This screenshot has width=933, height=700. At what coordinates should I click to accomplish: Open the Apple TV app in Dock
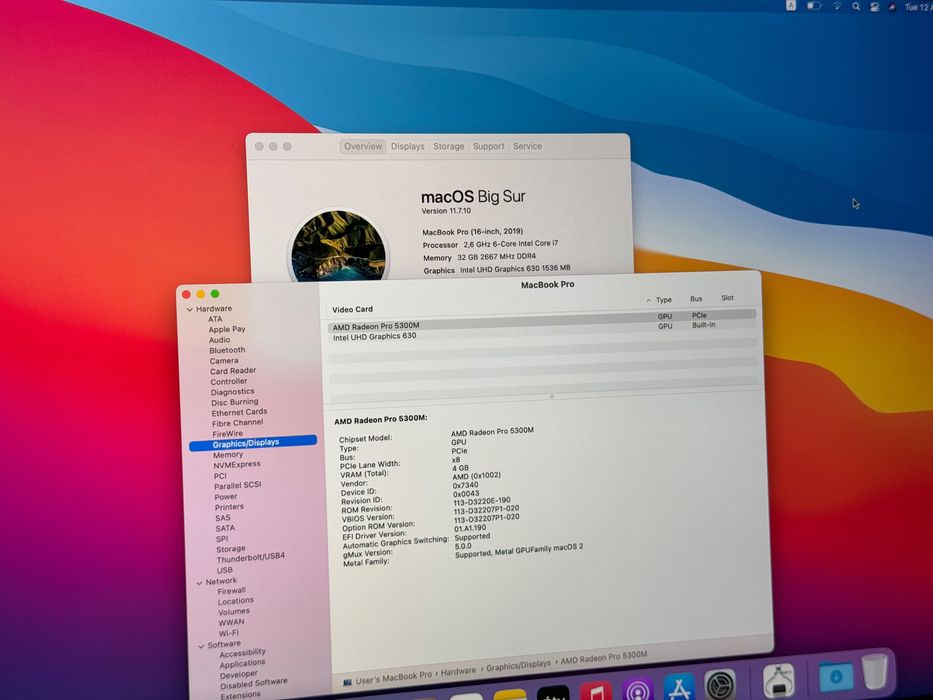(x=553, y=694)
